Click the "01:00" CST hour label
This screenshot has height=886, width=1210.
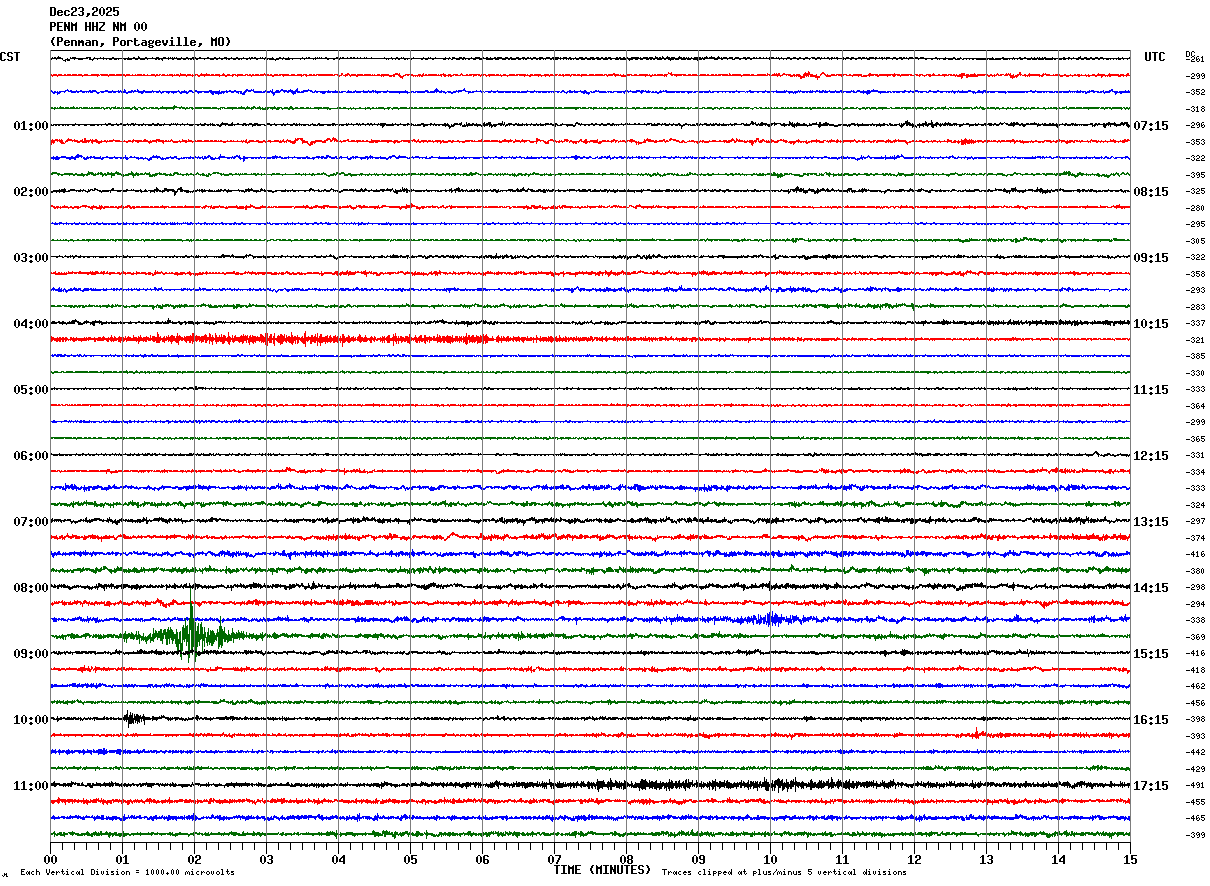tap(31, 126)
